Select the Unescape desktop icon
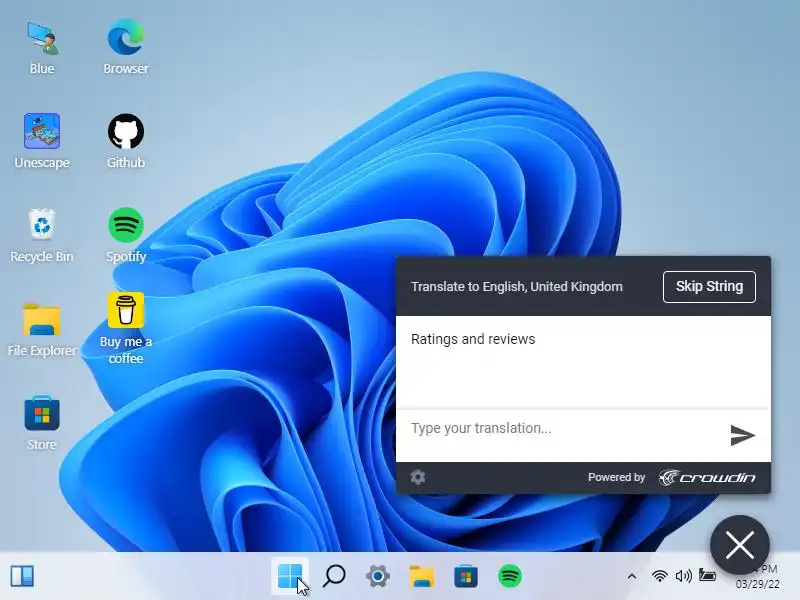 point(42,141)
